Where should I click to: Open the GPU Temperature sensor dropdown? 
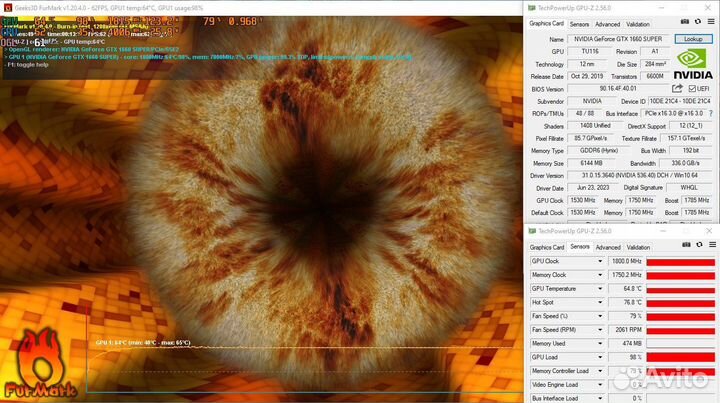click(x=600, y=289)
